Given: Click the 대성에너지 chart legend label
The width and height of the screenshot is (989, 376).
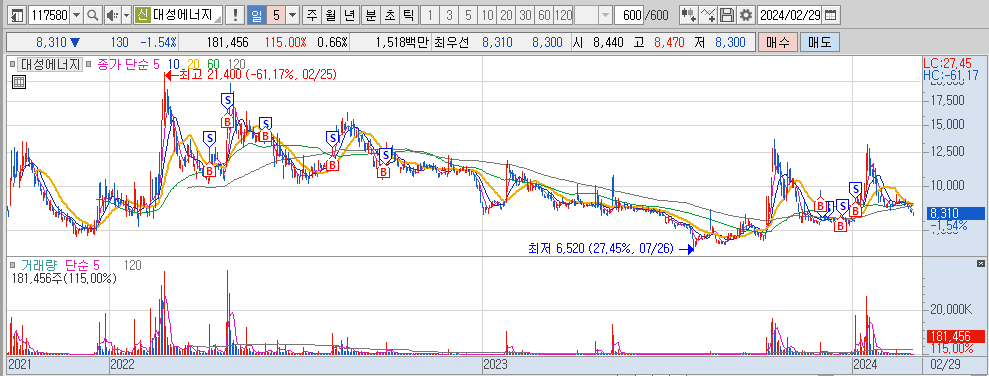Looking at the screenshot, I should [x=50, y=64].
